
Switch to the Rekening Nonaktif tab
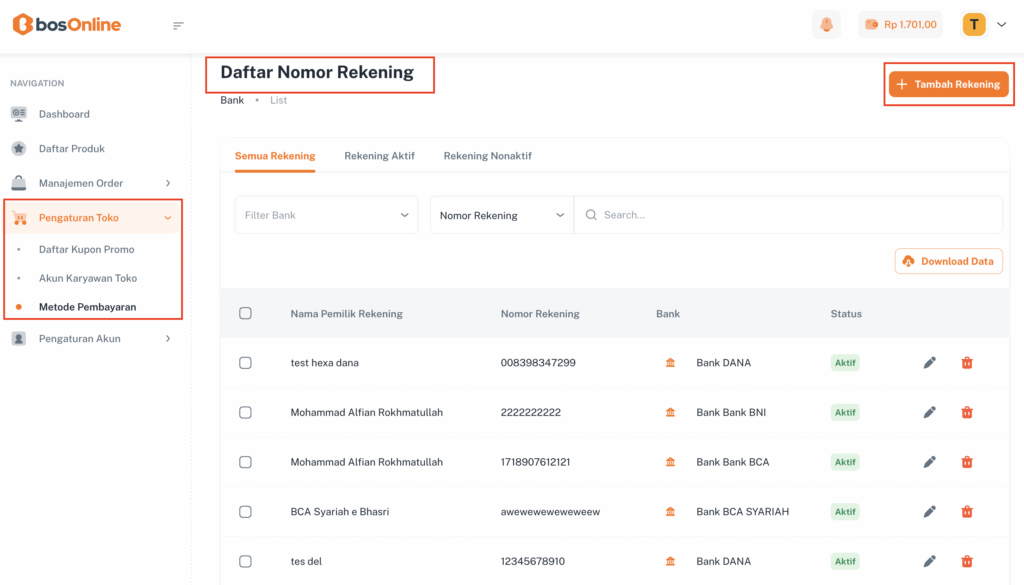[487, 156]
